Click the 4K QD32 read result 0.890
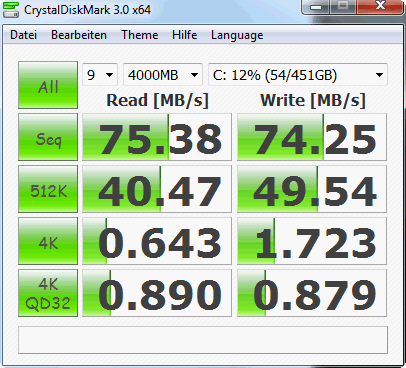This screenshot has height=368, width=406. pos(157,293)
